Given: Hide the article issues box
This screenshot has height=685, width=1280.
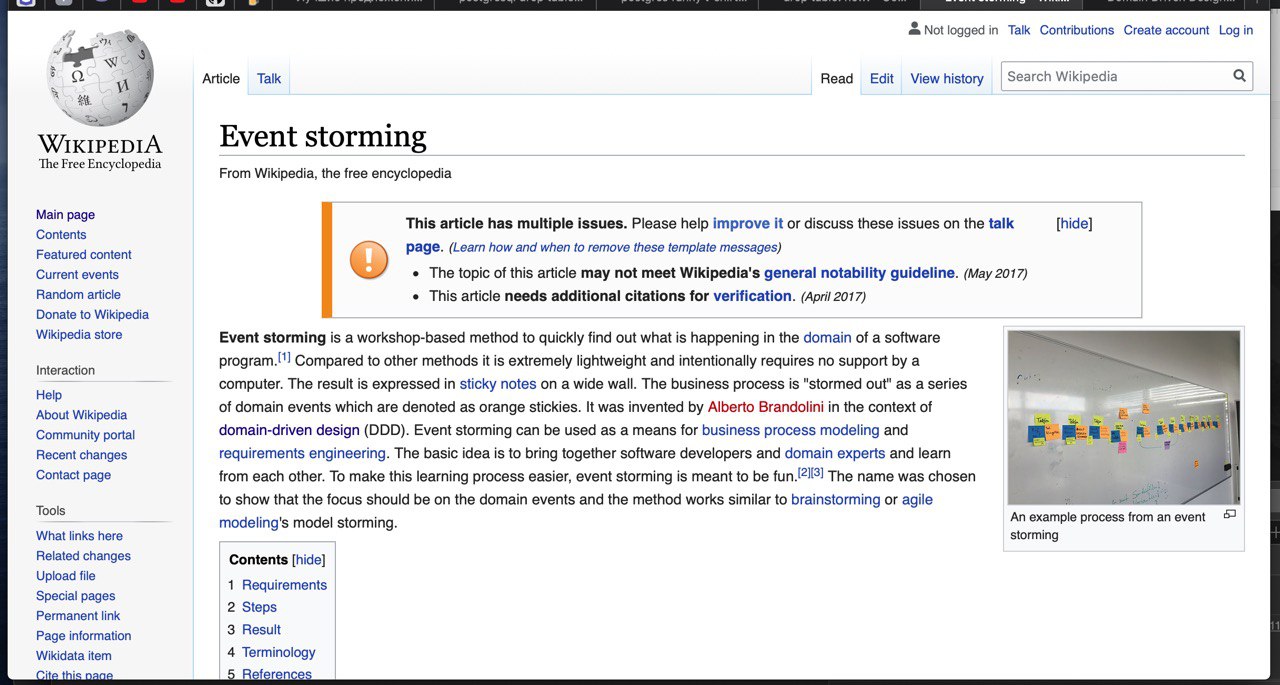Looking at the screenshot, I should [1074, 223].
